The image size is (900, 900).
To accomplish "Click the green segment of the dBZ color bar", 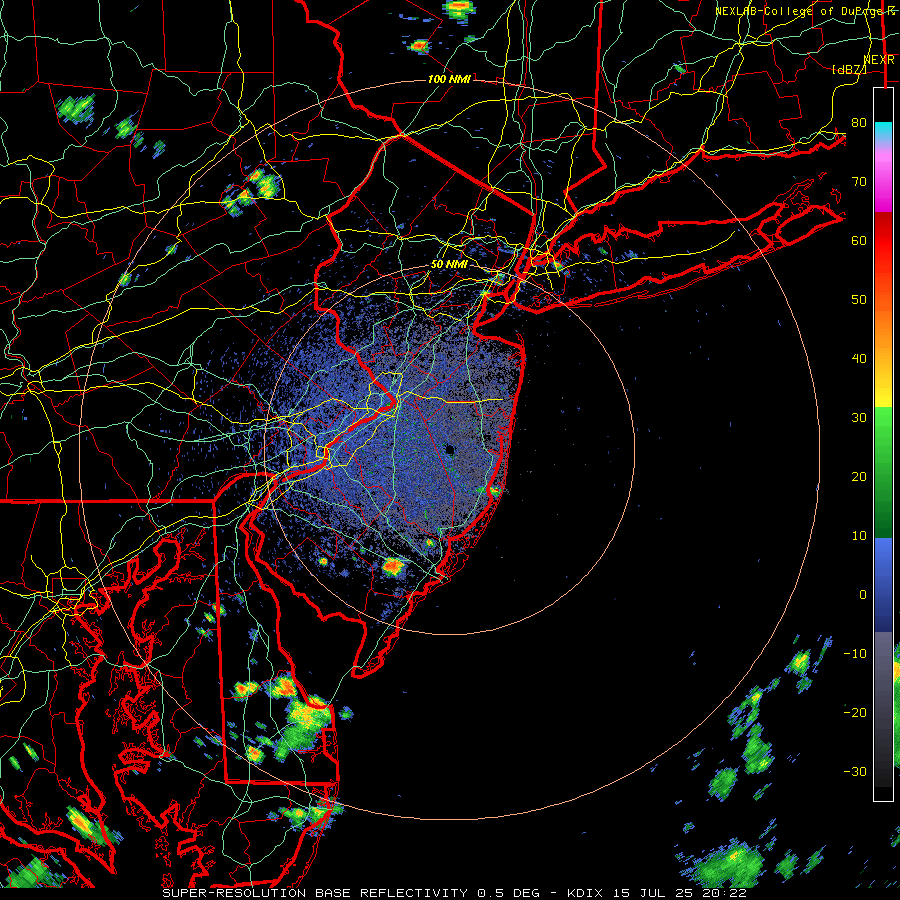I will pyautogui.click(x=883, y=472).
